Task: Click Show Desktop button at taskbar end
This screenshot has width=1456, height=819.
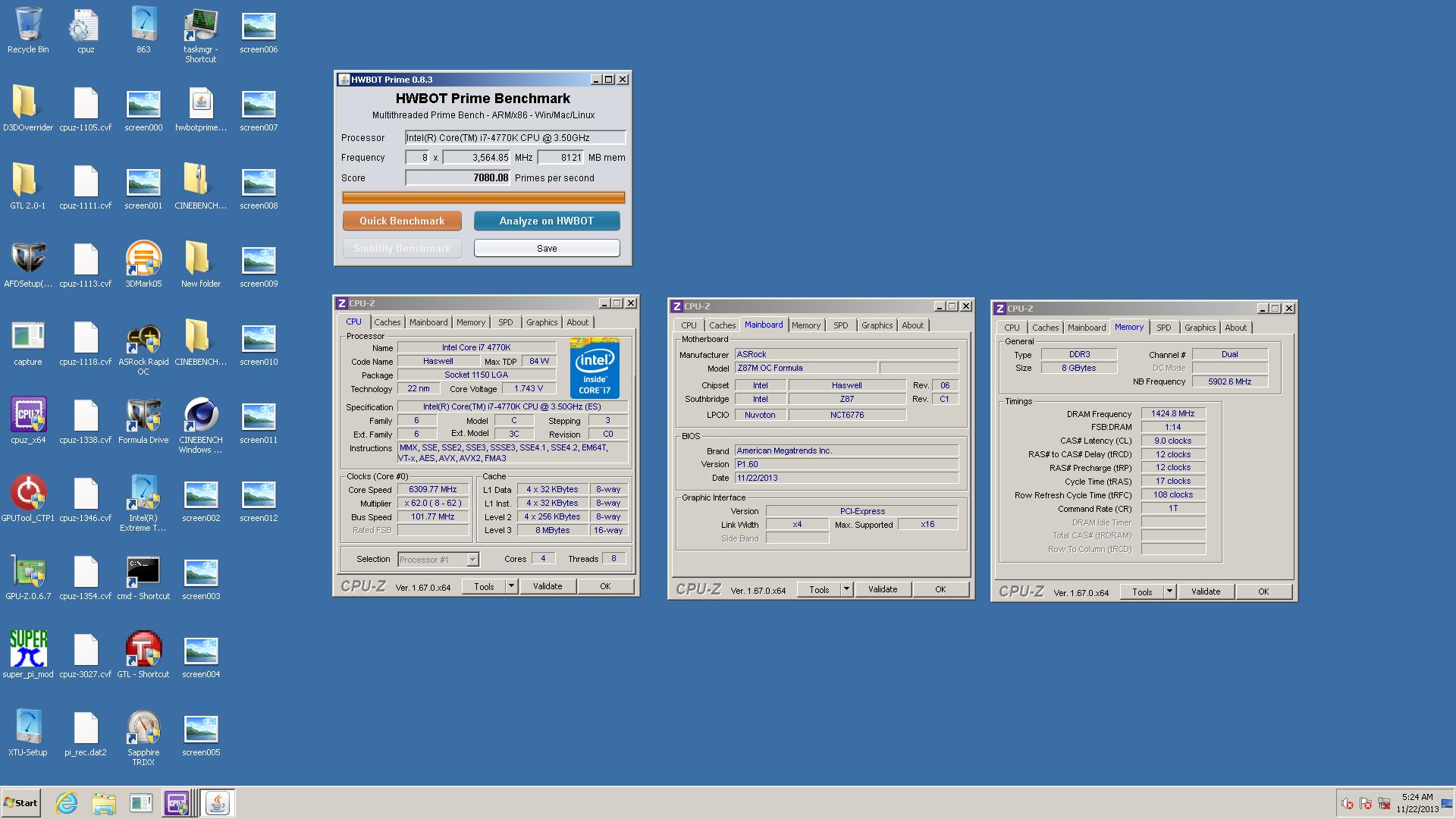Action: [x=1448, y=803]
